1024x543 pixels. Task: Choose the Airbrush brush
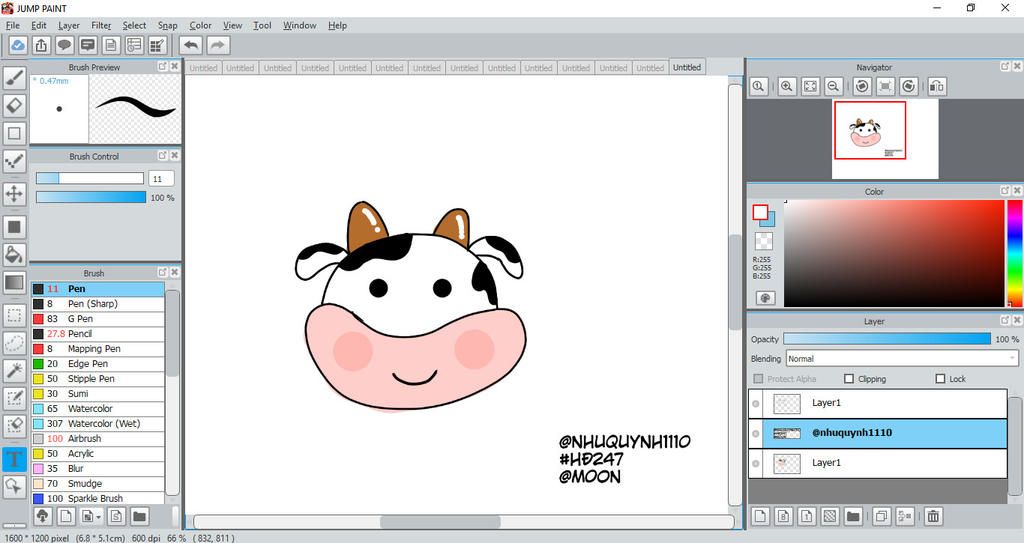pyautogui.click(x=98, y=438)
